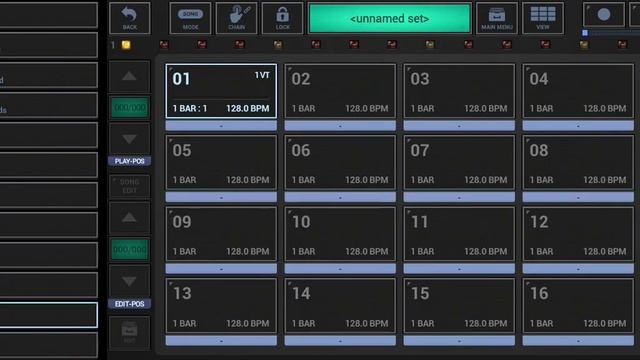Image resolution: width=640 pixels, height=360 pixels.
Task: Click the small blue slider handle below record
Action: 585,33
